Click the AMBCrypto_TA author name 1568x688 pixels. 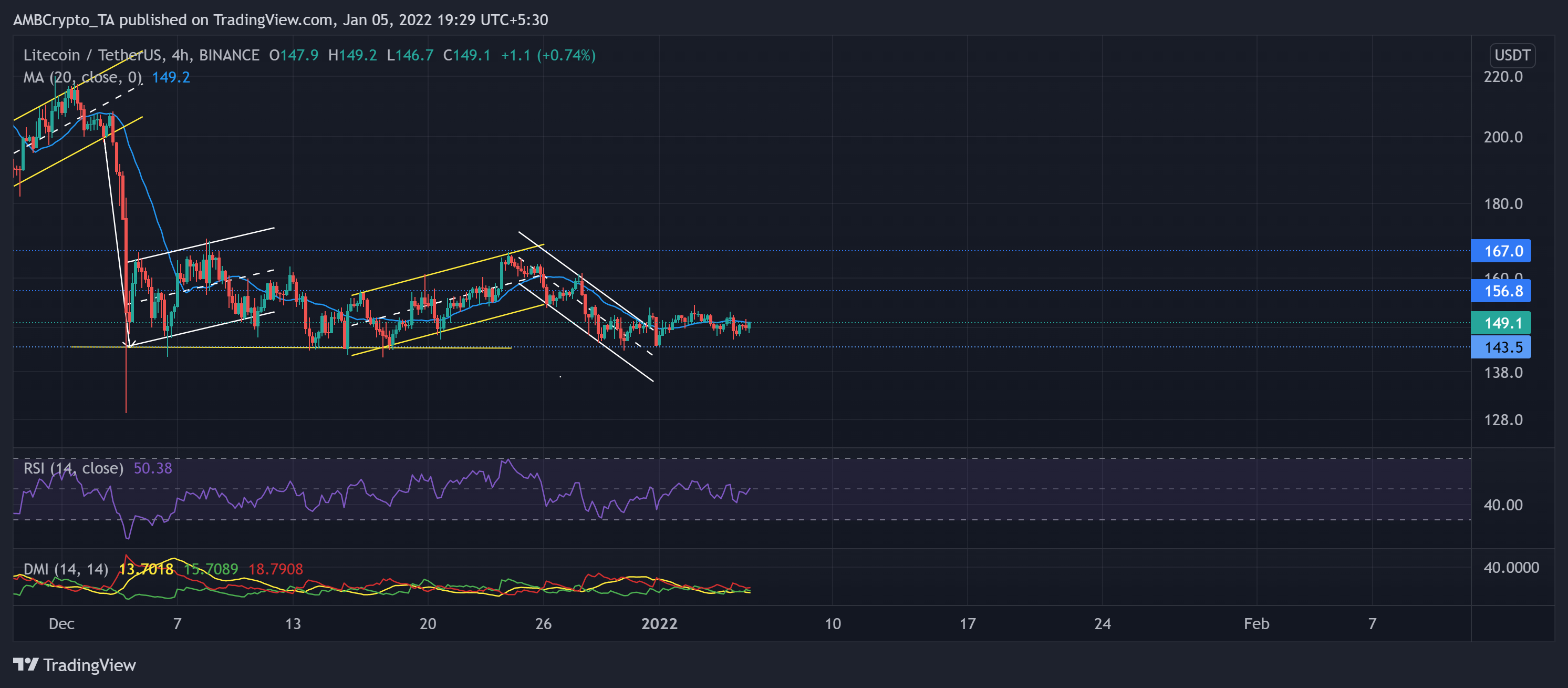(65, 19)
